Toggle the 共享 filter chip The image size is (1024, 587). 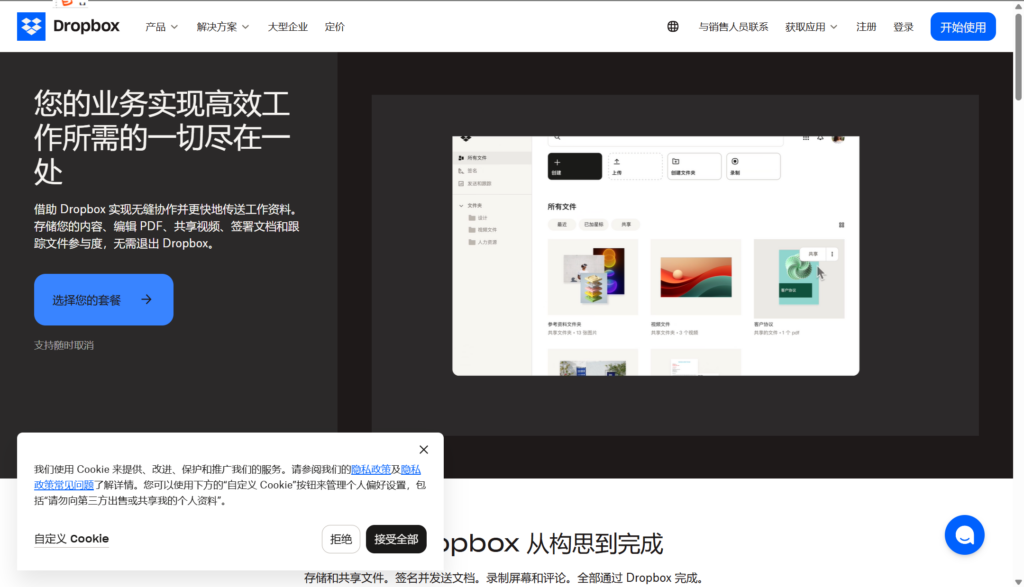(626, 225)
